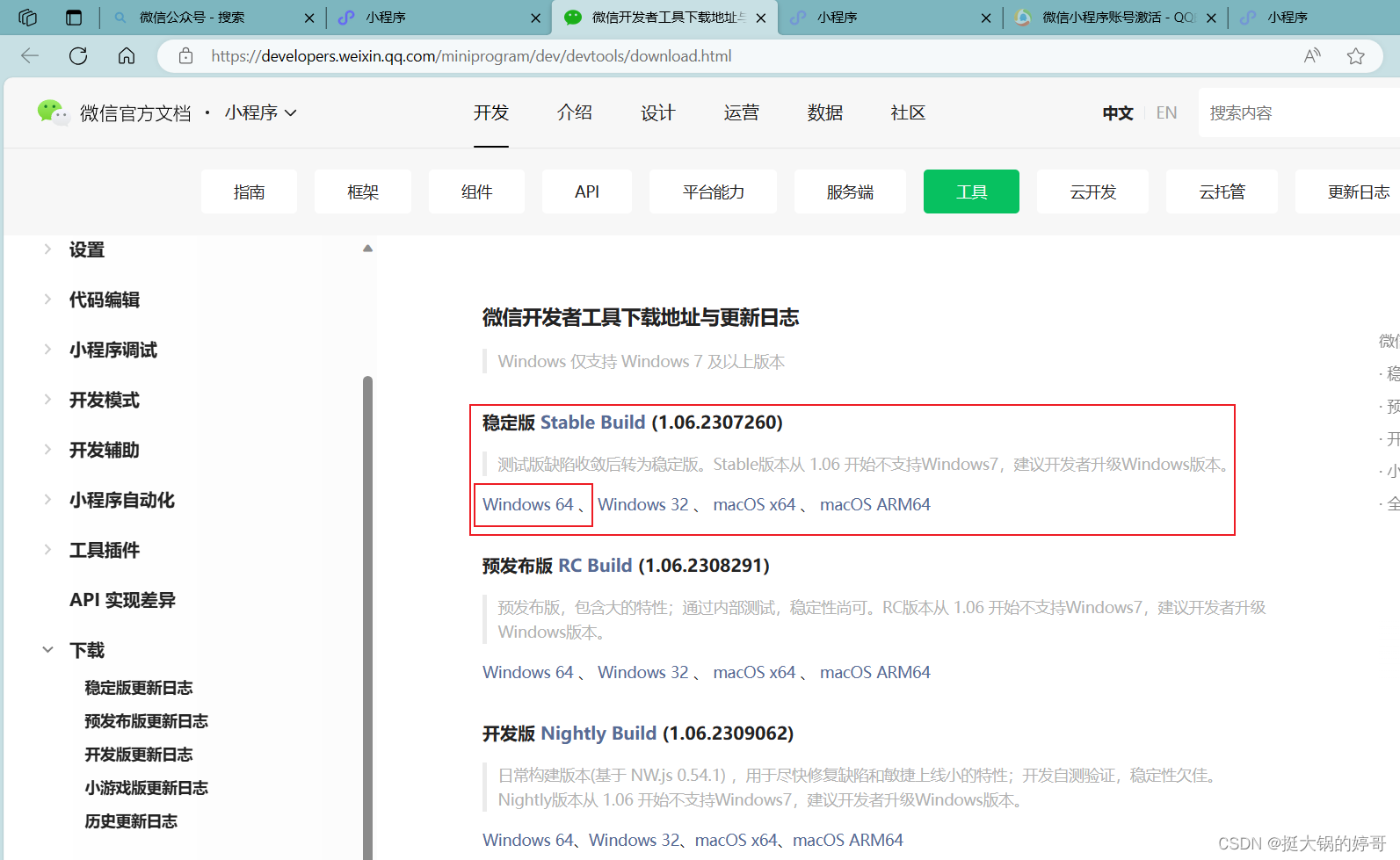Select the 服务端 sub tab
Screen dimensions: 1400x860
coord(850,192)
